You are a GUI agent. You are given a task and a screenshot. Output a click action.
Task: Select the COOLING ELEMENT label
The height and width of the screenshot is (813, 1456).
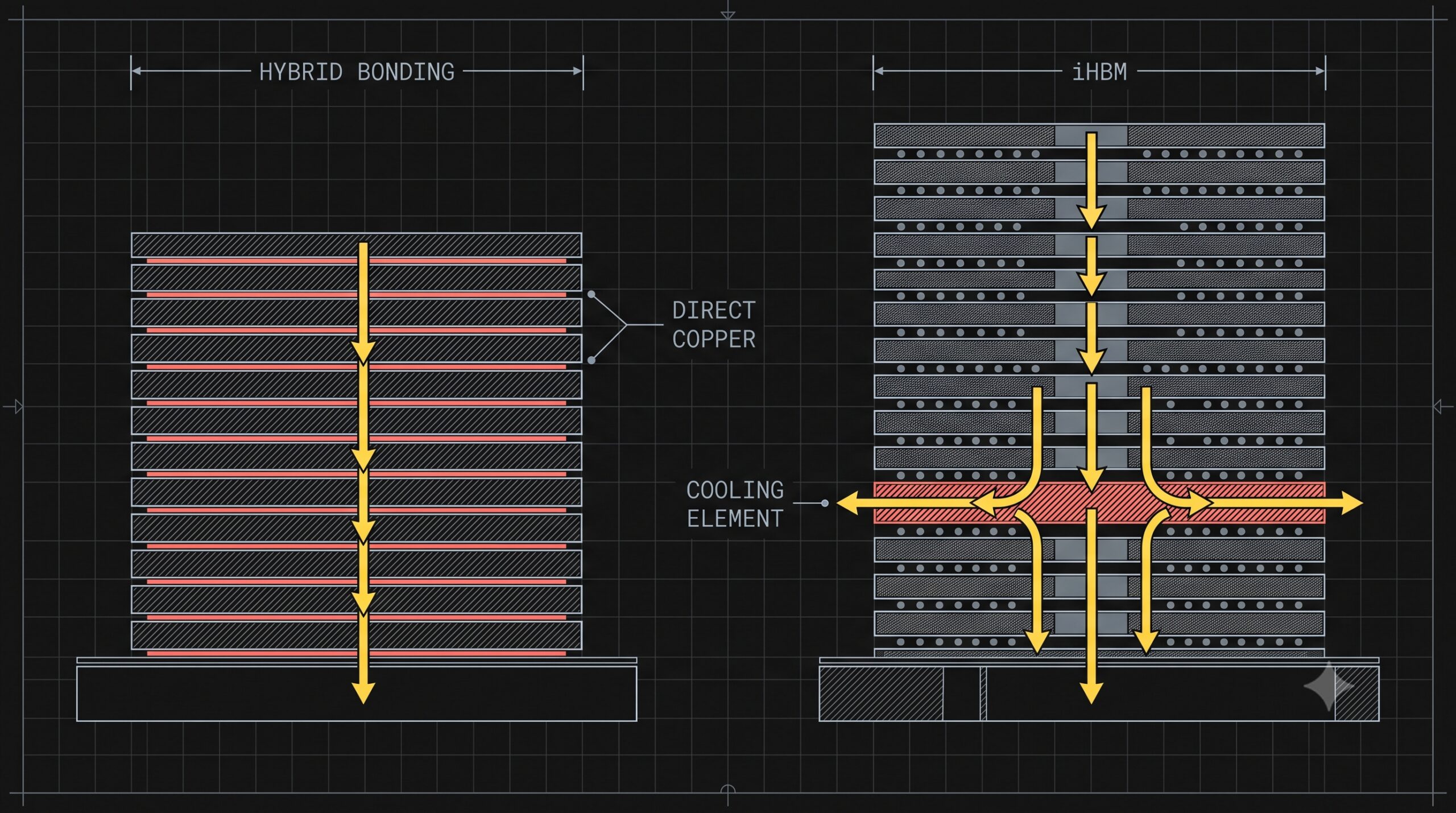click(735, 504)
